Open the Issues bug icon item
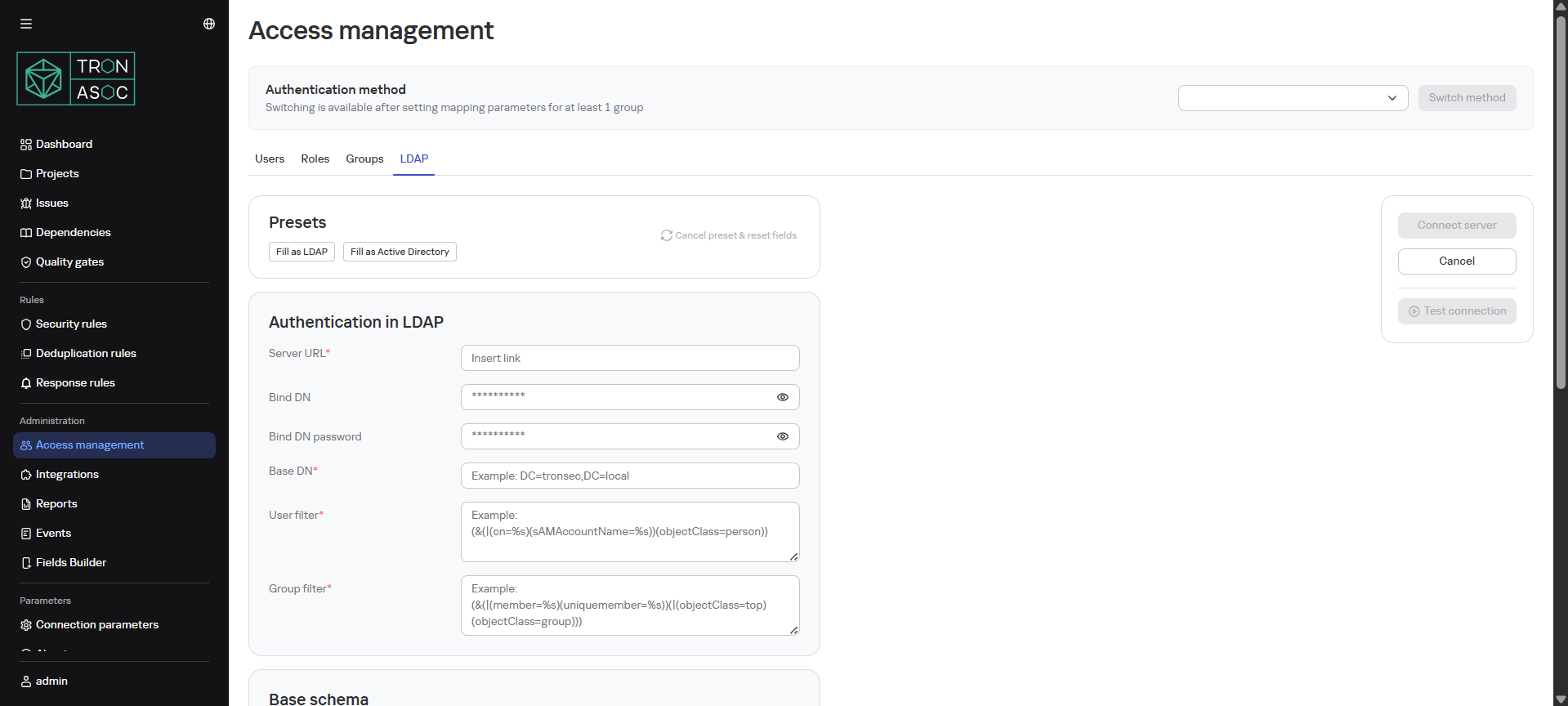Image resolution: width=1568 pixels, height=706 pixels. coord(51,203)
